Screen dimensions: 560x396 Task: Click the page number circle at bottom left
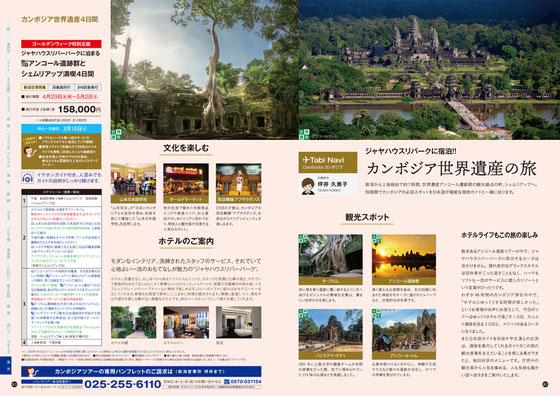point(14,384)
